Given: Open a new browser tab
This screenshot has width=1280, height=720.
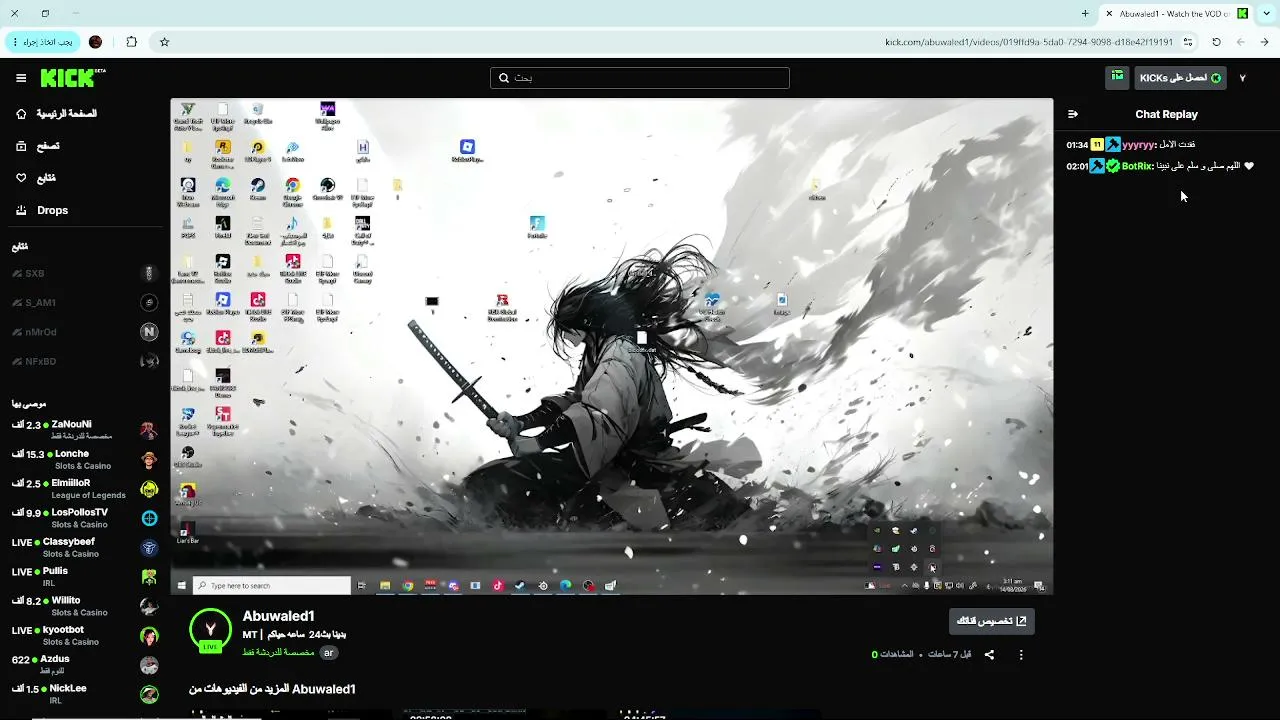Looking at the screenshot, I should (x=1085, y=14).
